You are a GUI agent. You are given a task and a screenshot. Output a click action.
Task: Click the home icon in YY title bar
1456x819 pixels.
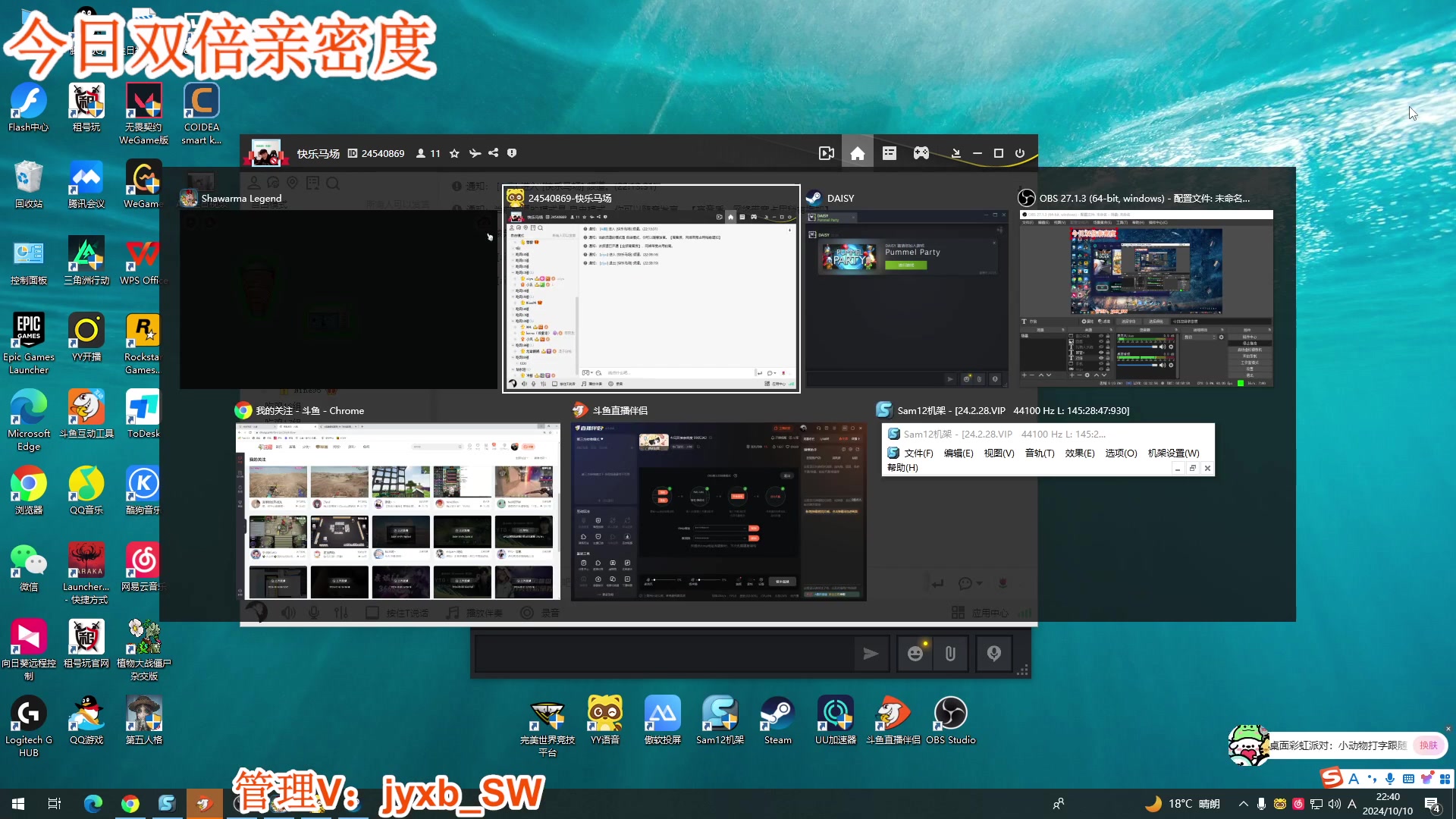click(858, 153)
